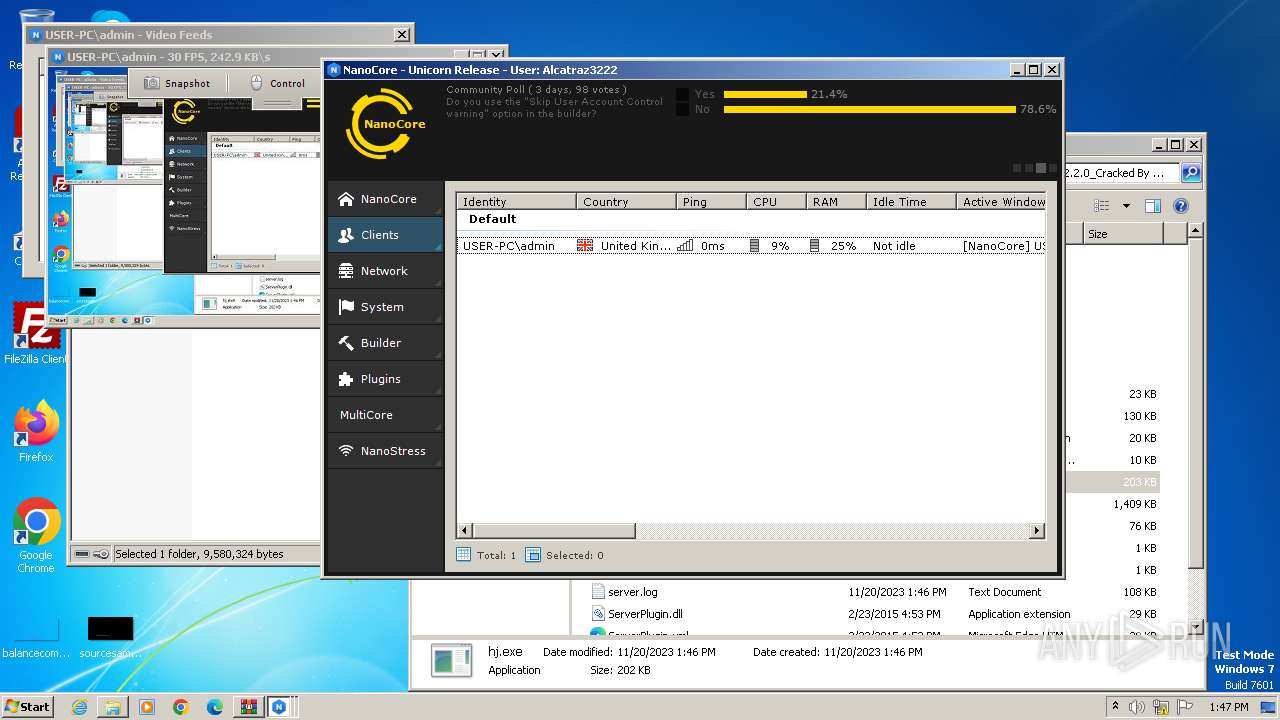Sort clients by CPU column

click(x=776, y=202)
